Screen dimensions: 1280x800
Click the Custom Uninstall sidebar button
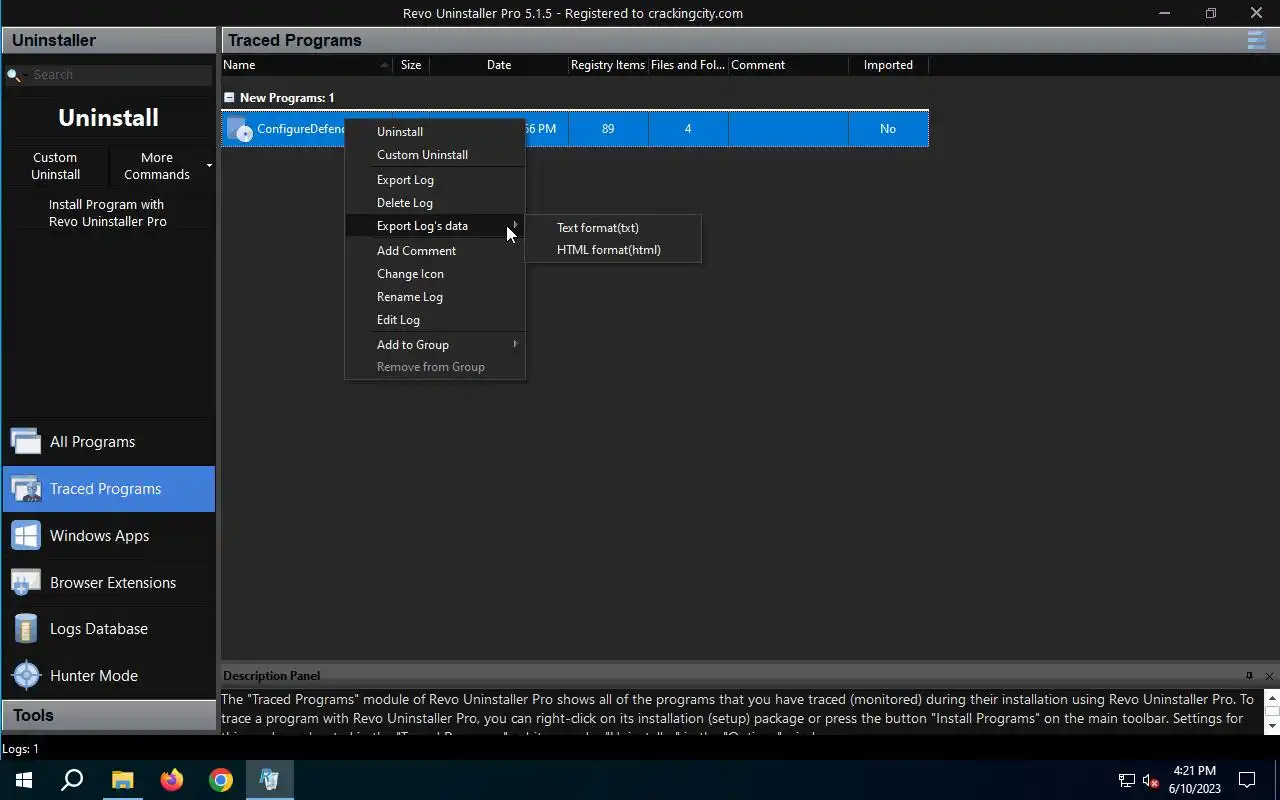pyautogui.click(x=55, y=166)
